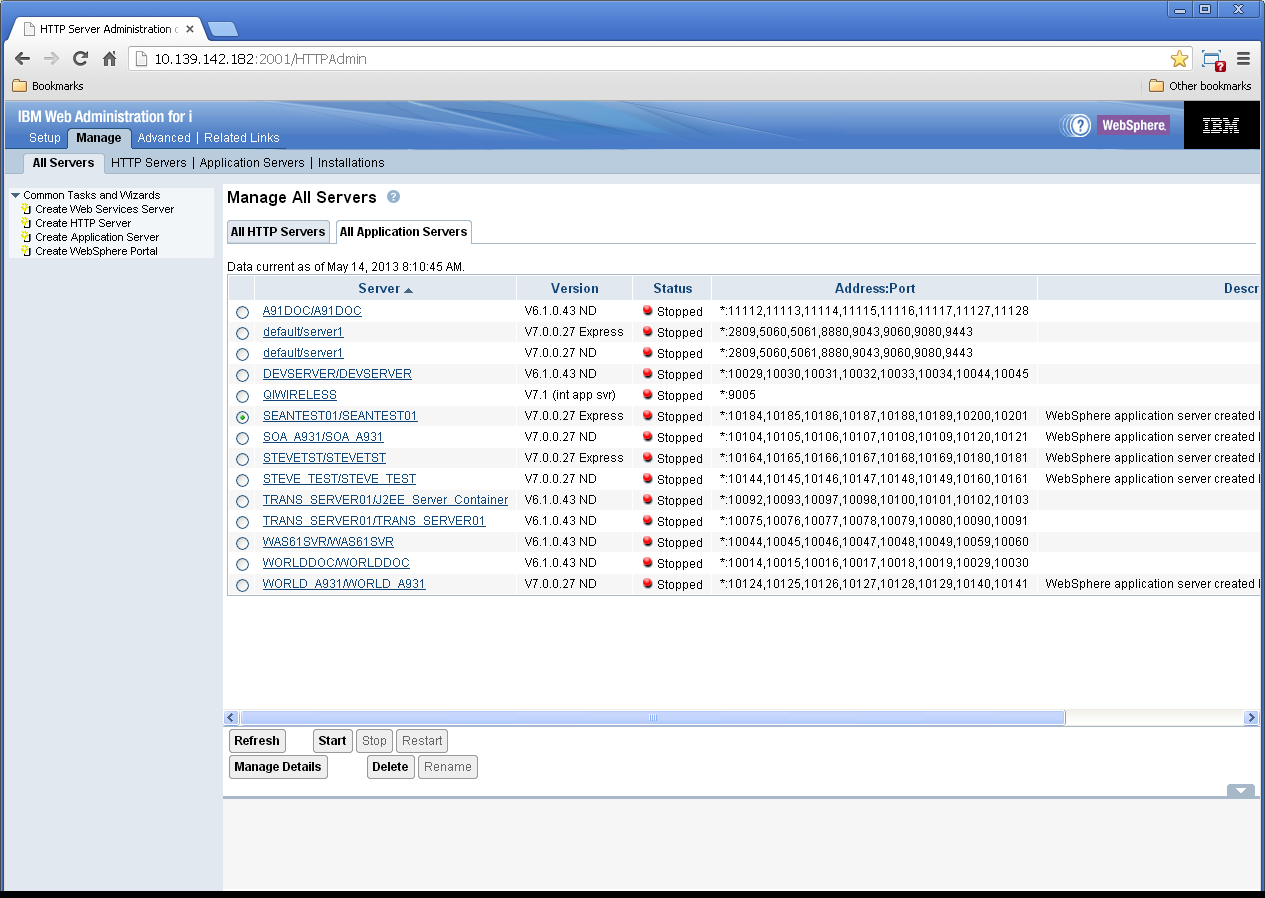Click the red status icon for A91DOC/A91DOC
This screenshot has height=898, width=1265.
[x=648, y=311]
